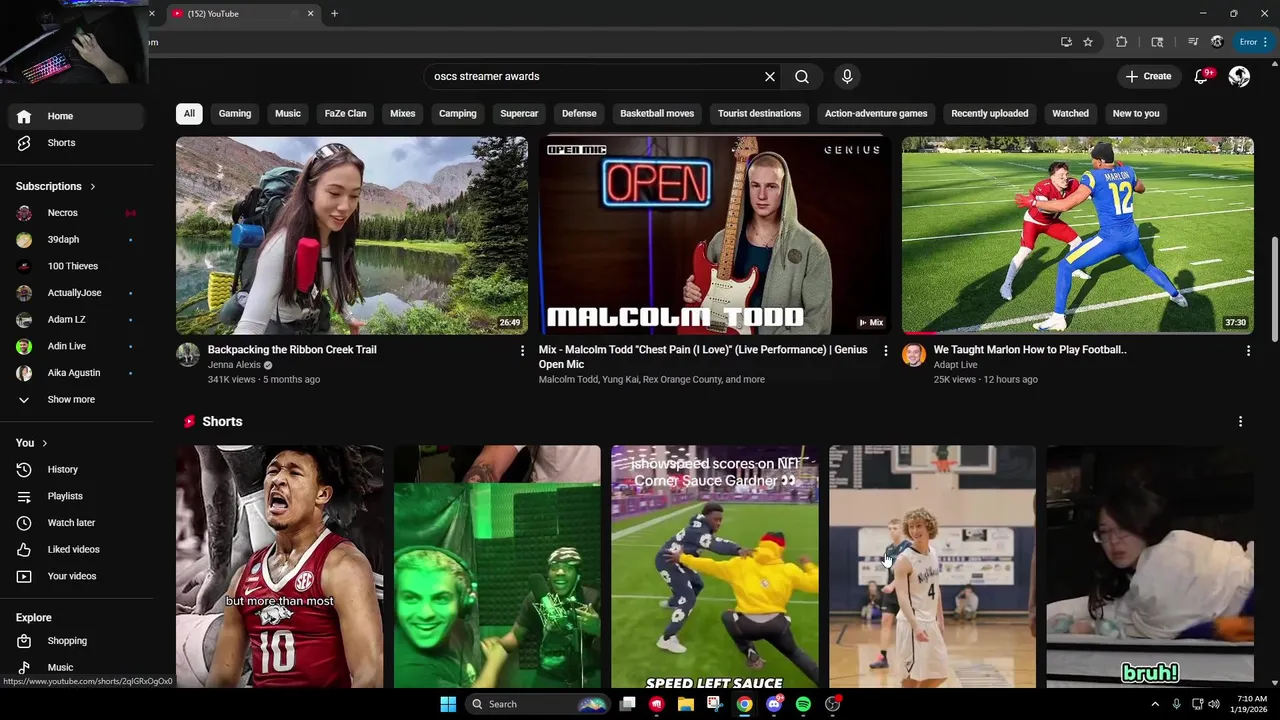Open File Explorer from the taskbar

pos(686,704)
